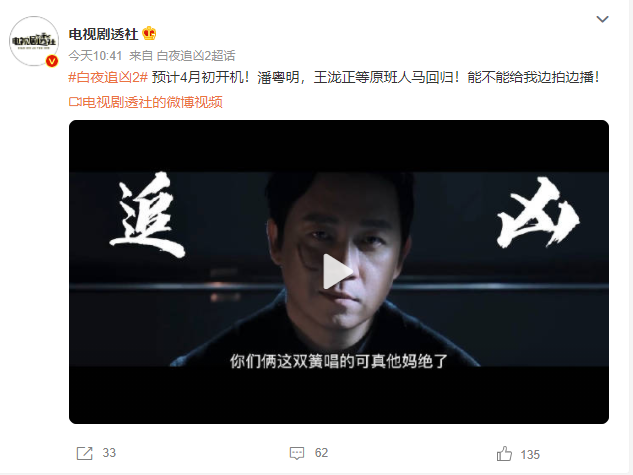
Task: Click the share/repost icon
Action: (84, 453)
